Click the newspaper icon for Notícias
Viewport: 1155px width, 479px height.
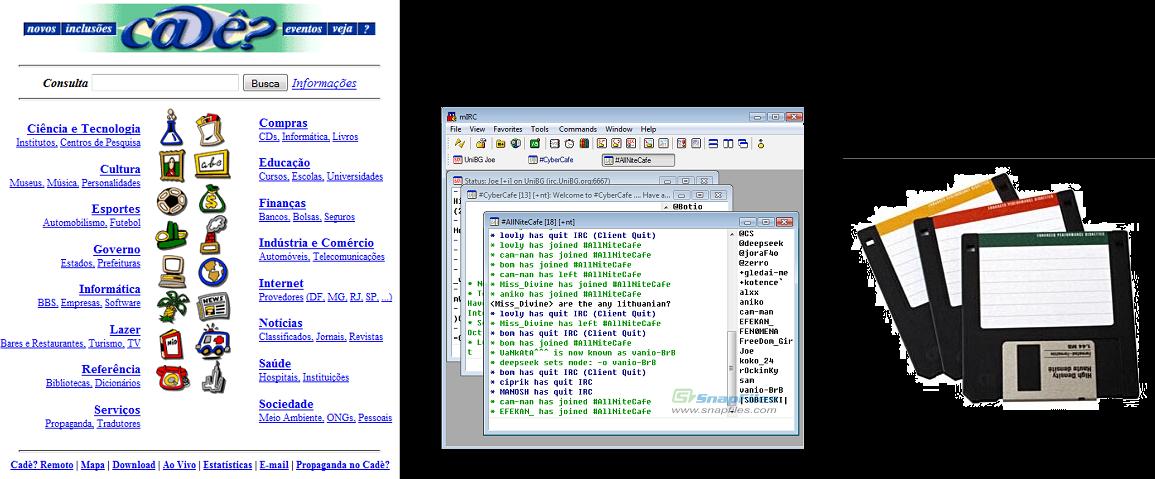[x=213, y=307]
